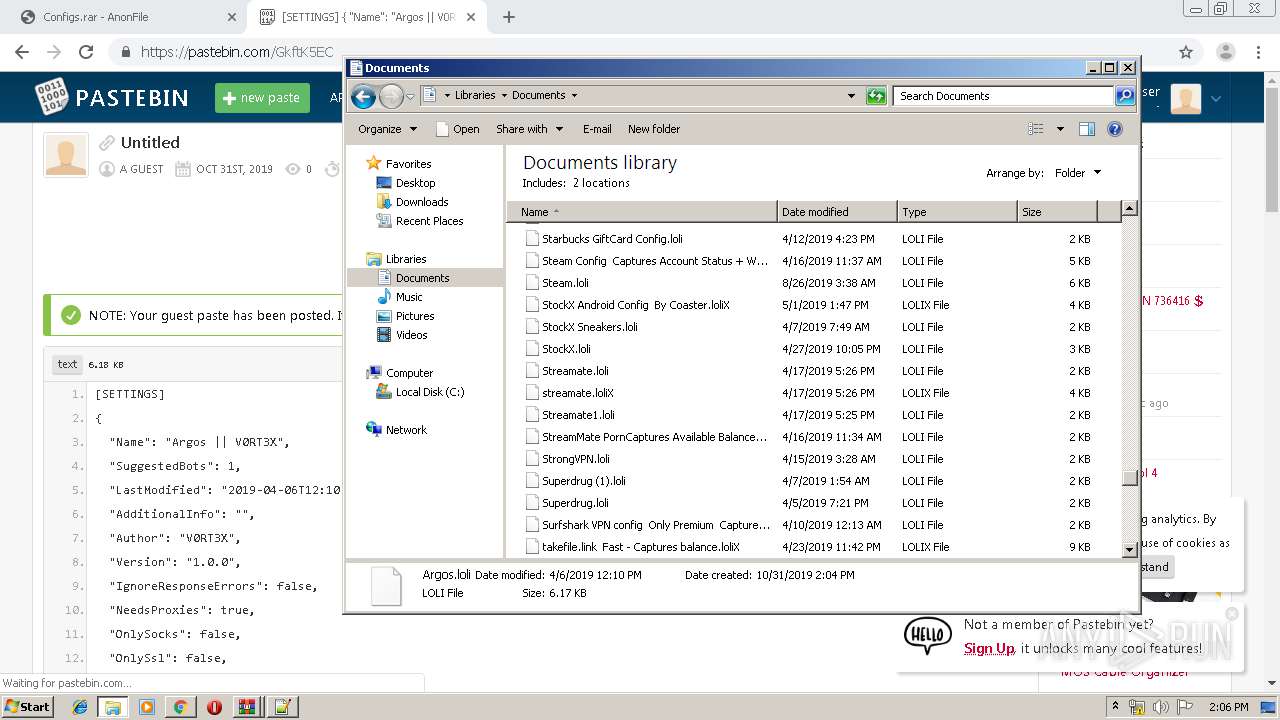Sort by Date modified column header
The image size is (1280, 720).
click(837, 212)
